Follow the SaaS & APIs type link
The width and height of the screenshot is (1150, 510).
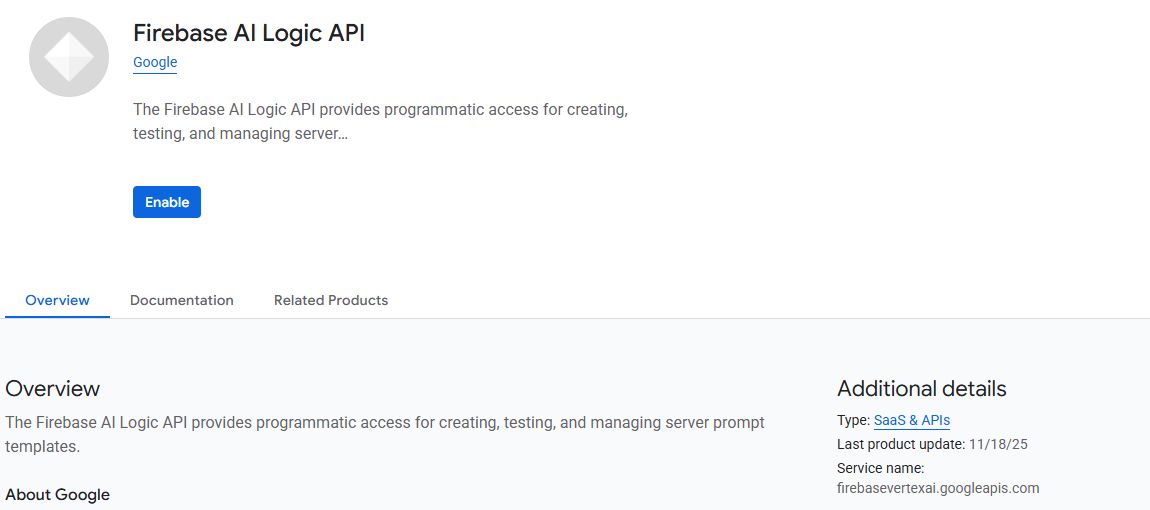(x=912, y=420)
